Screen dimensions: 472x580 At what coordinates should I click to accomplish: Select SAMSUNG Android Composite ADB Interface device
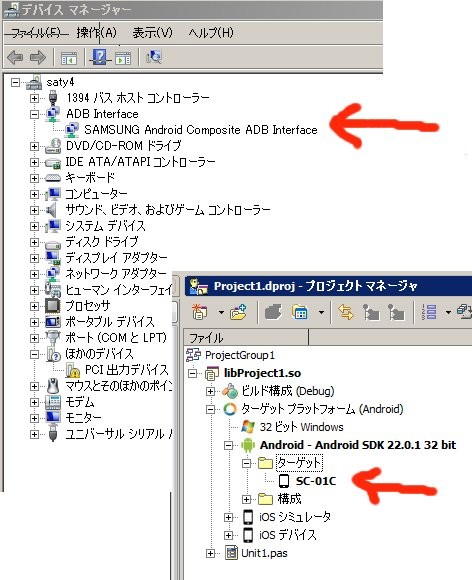point(201,130)
